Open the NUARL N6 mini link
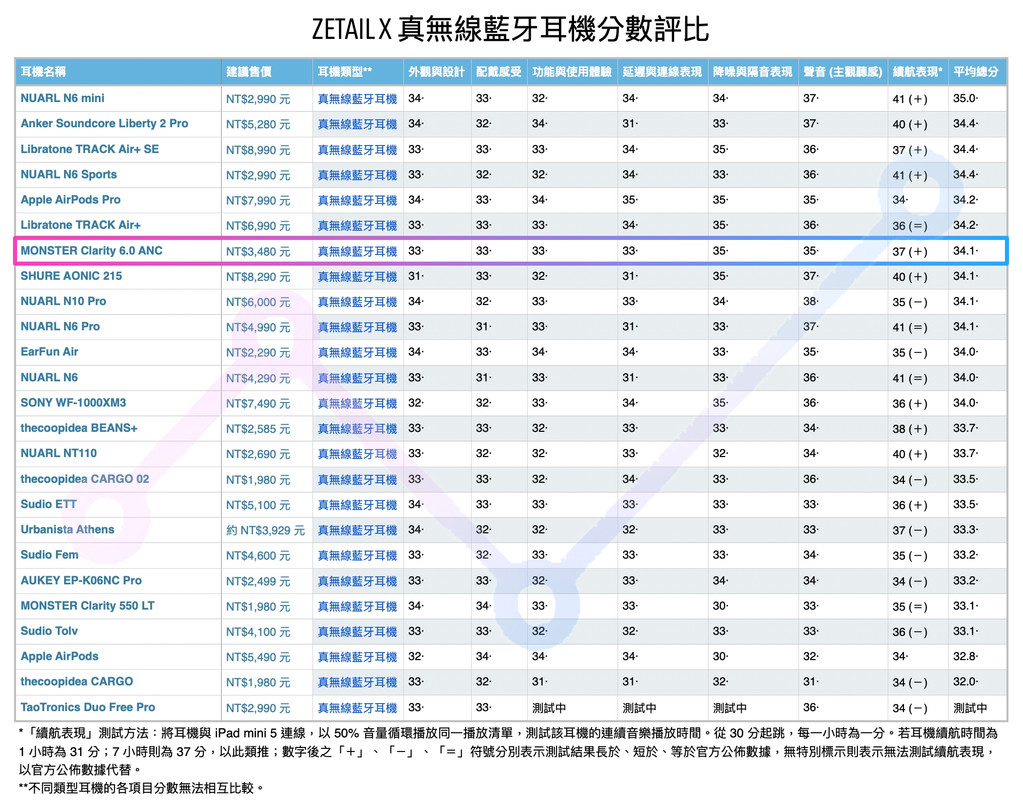Image resolution: width=1023 pixels, height=800 pixels. [x=62, y=99]
